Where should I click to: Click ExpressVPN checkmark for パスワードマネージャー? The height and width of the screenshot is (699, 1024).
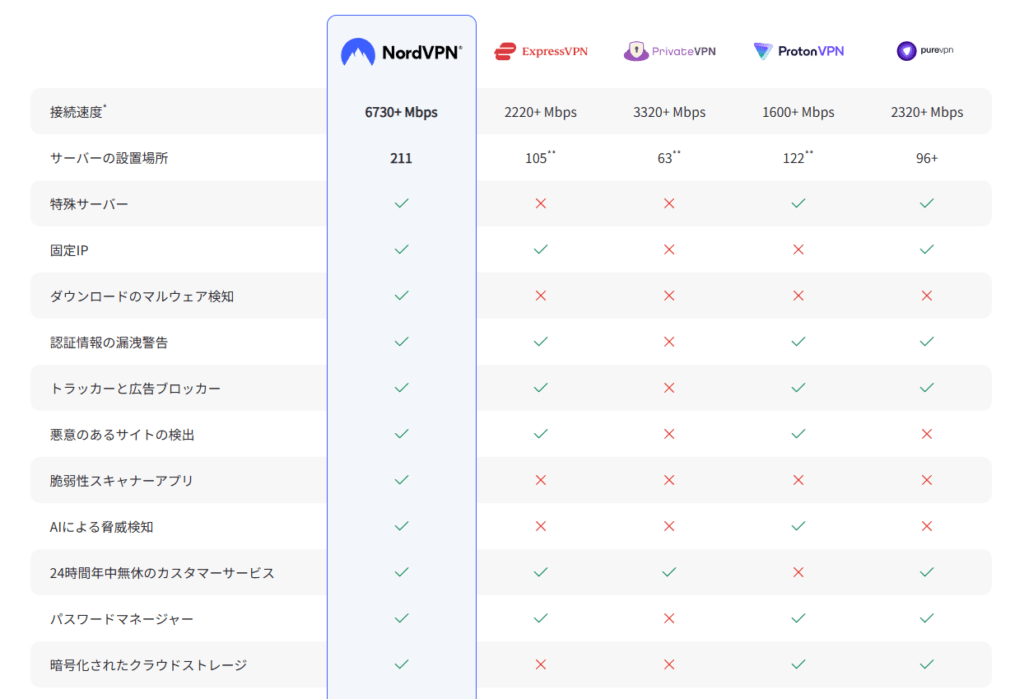tap(541, 618)
